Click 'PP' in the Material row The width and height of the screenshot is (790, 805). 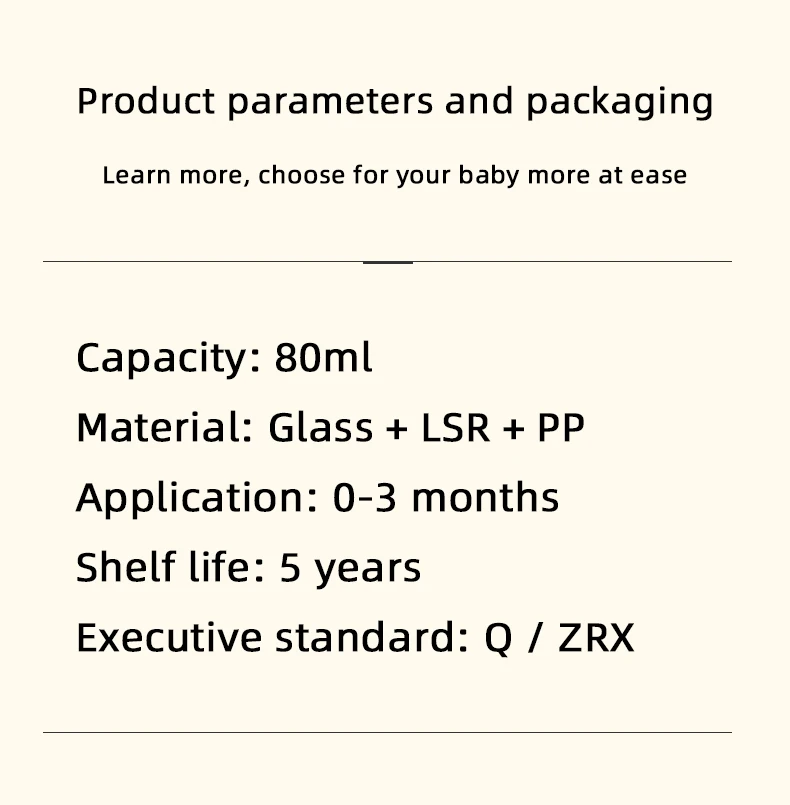[561, 428]
